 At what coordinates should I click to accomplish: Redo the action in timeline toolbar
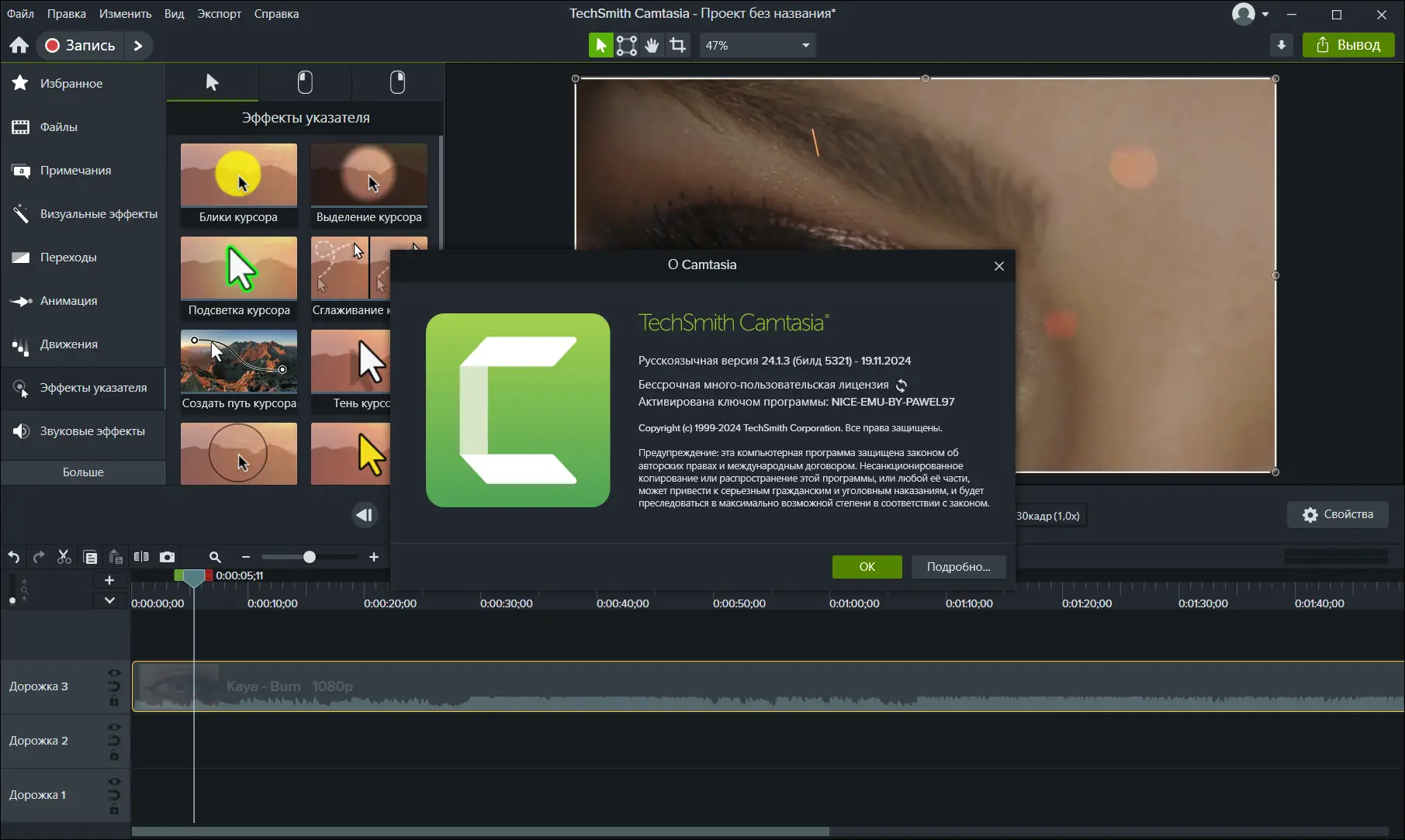[39, 557]
